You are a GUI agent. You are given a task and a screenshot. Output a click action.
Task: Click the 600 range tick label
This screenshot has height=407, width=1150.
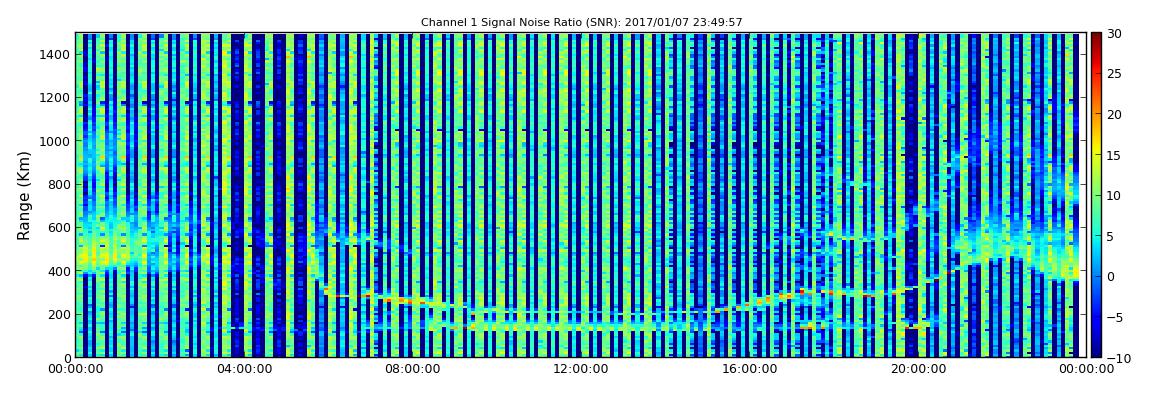[59, 227]
